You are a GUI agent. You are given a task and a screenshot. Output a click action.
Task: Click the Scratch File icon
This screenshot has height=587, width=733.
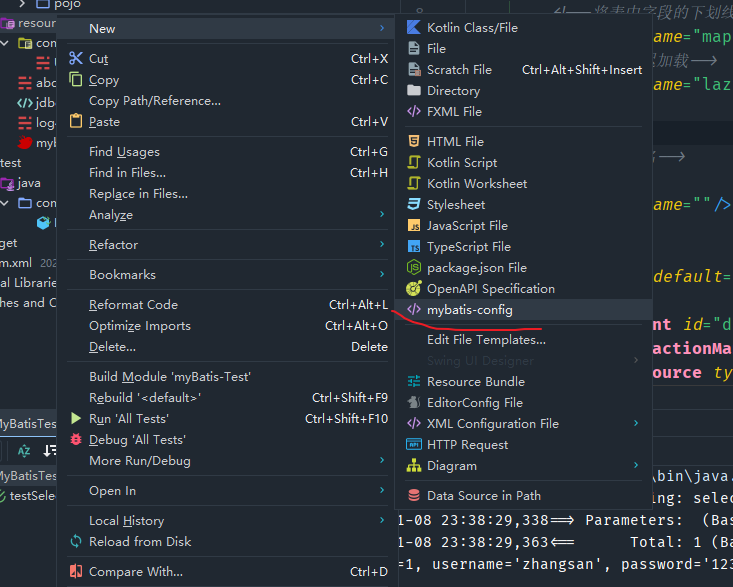coord(414,69)
